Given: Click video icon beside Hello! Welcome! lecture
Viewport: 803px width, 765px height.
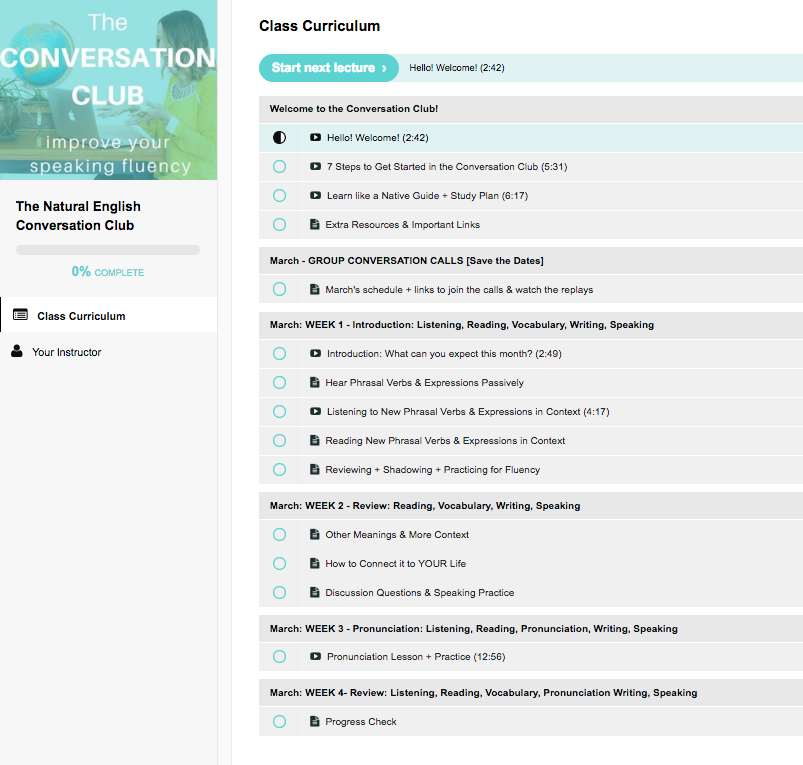Looking at the screenshot, I should pyautogui.click(x=315, y=138).
